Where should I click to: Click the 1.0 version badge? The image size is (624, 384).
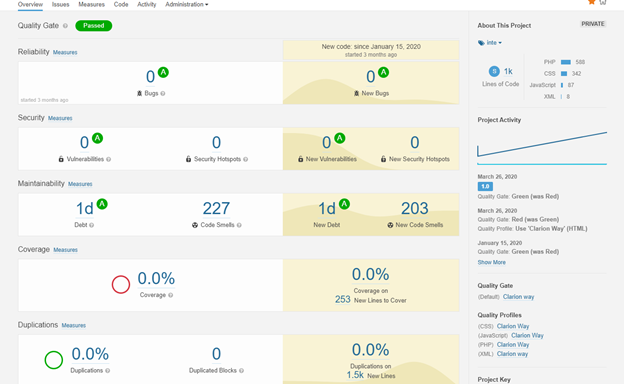click(485, 186)
